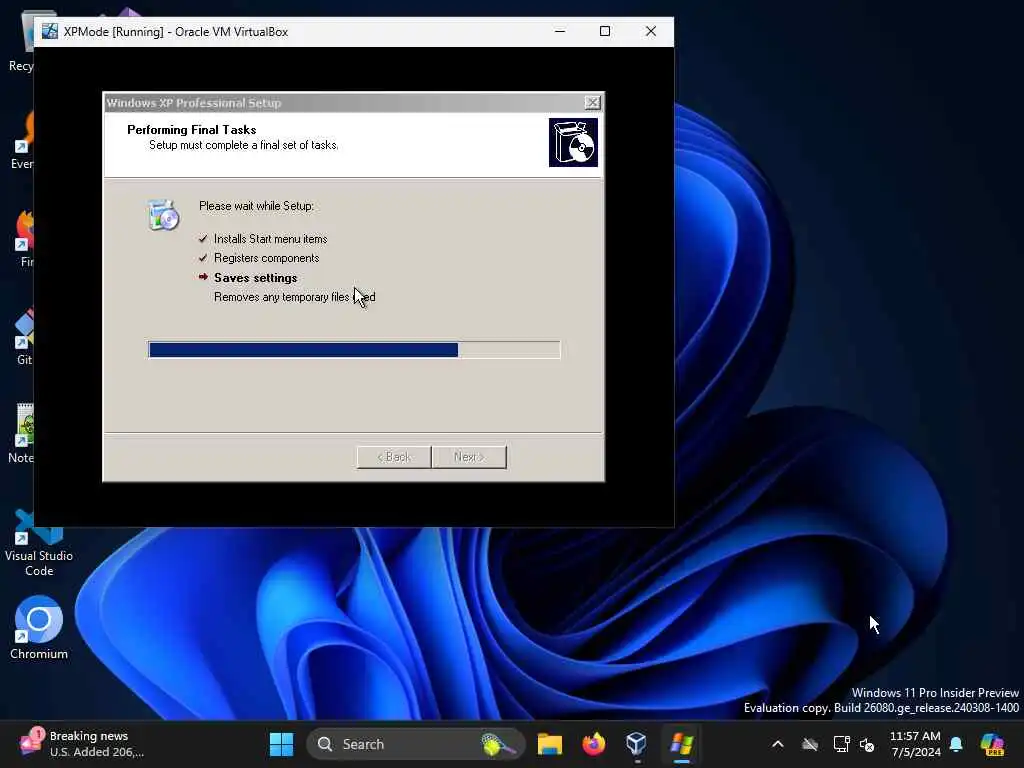Click the Saves settings step text
The width and height of the screenshot is (1024, 768).
tap(255, 278)
